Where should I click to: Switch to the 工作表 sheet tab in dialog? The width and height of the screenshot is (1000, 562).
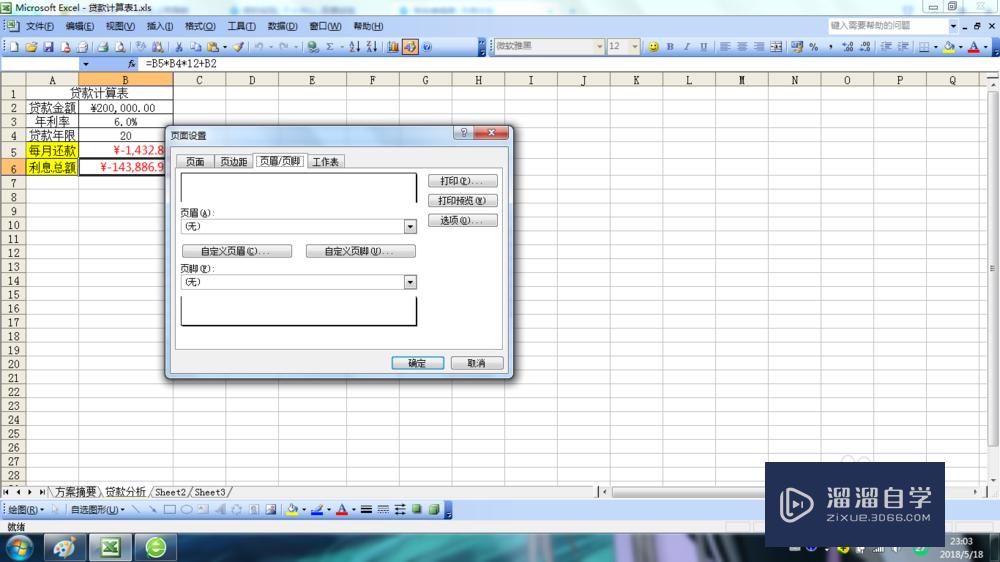point(325,162)
